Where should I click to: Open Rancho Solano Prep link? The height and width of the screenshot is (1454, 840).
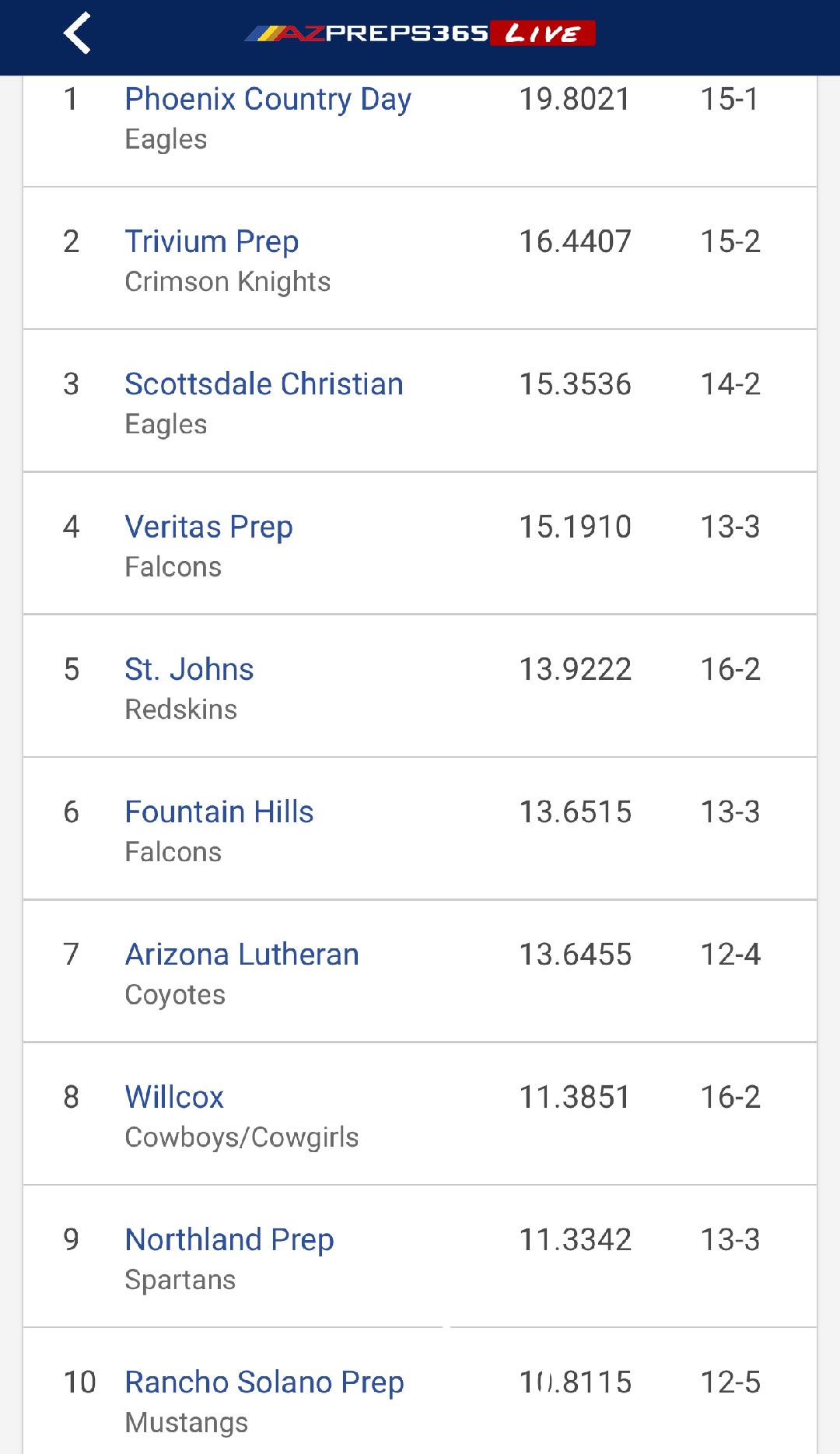pyautogui.click(x=264, y=1382)
